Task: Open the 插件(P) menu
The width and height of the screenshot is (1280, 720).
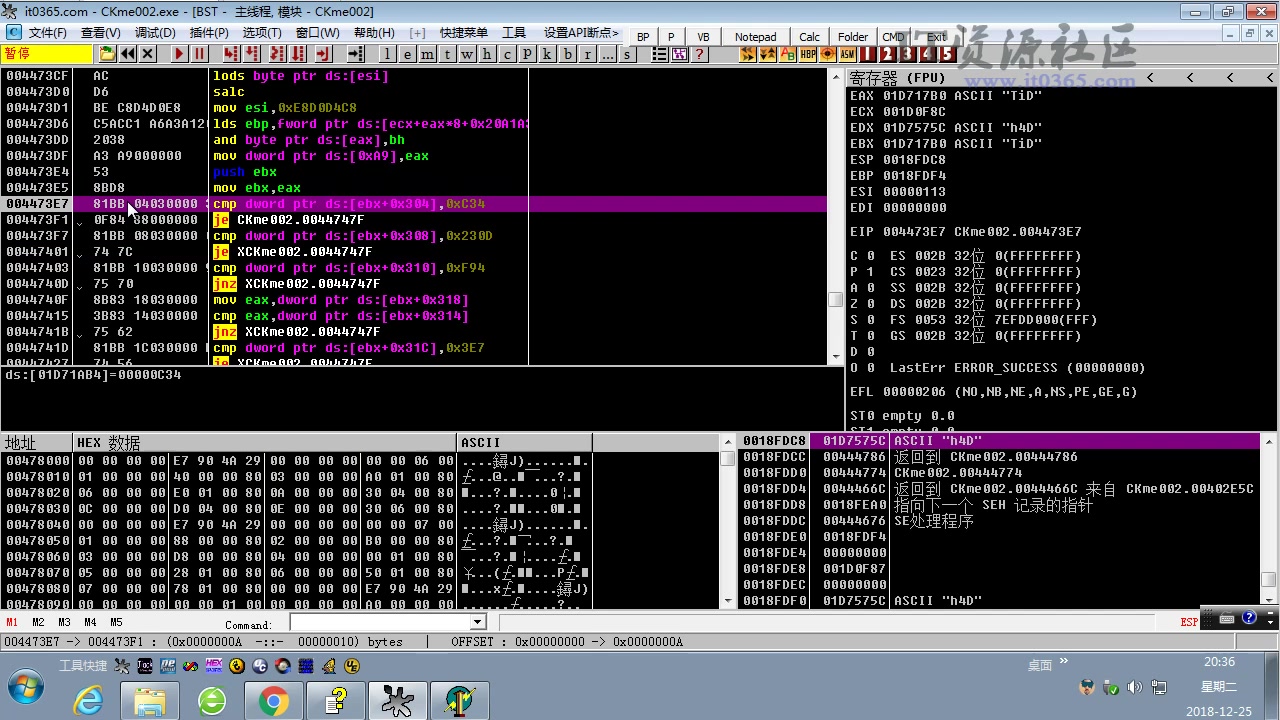Action: [209, 33]
